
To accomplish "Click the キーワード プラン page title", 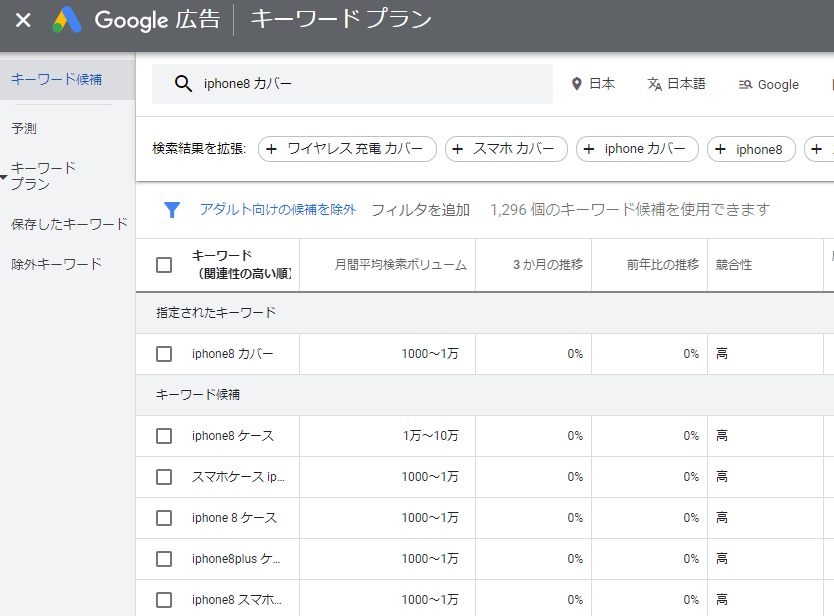I will [x=341, y=20].
